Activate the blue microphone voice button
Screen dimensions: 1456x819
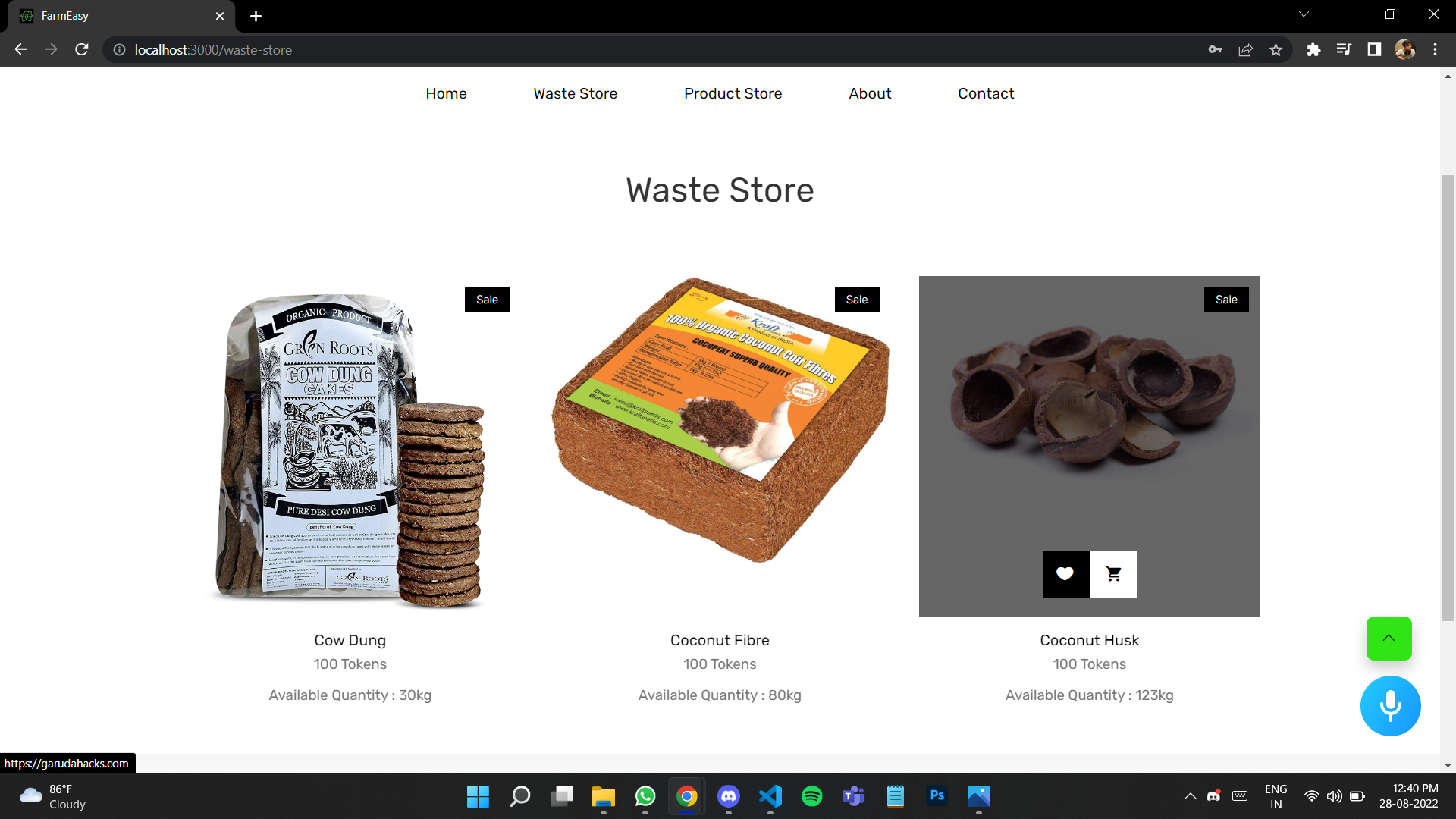tap(1390, 706)
